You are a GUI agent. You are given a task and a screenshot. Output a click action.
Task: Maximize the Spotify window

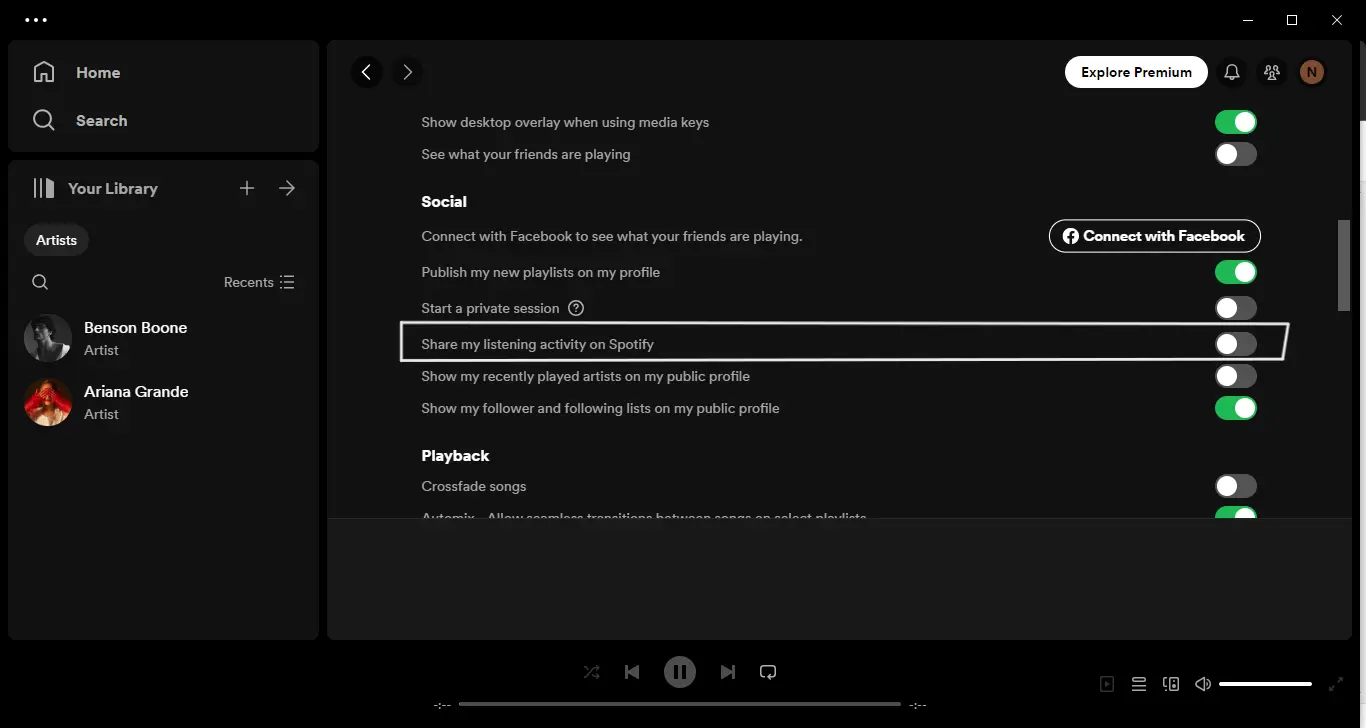1292,20
